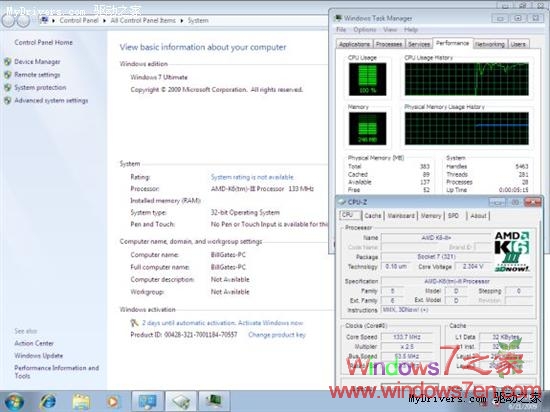Viewport: 550px width, 412px height.
Task: Click the Explorer back navigation button
Action: tap(8, 20)
